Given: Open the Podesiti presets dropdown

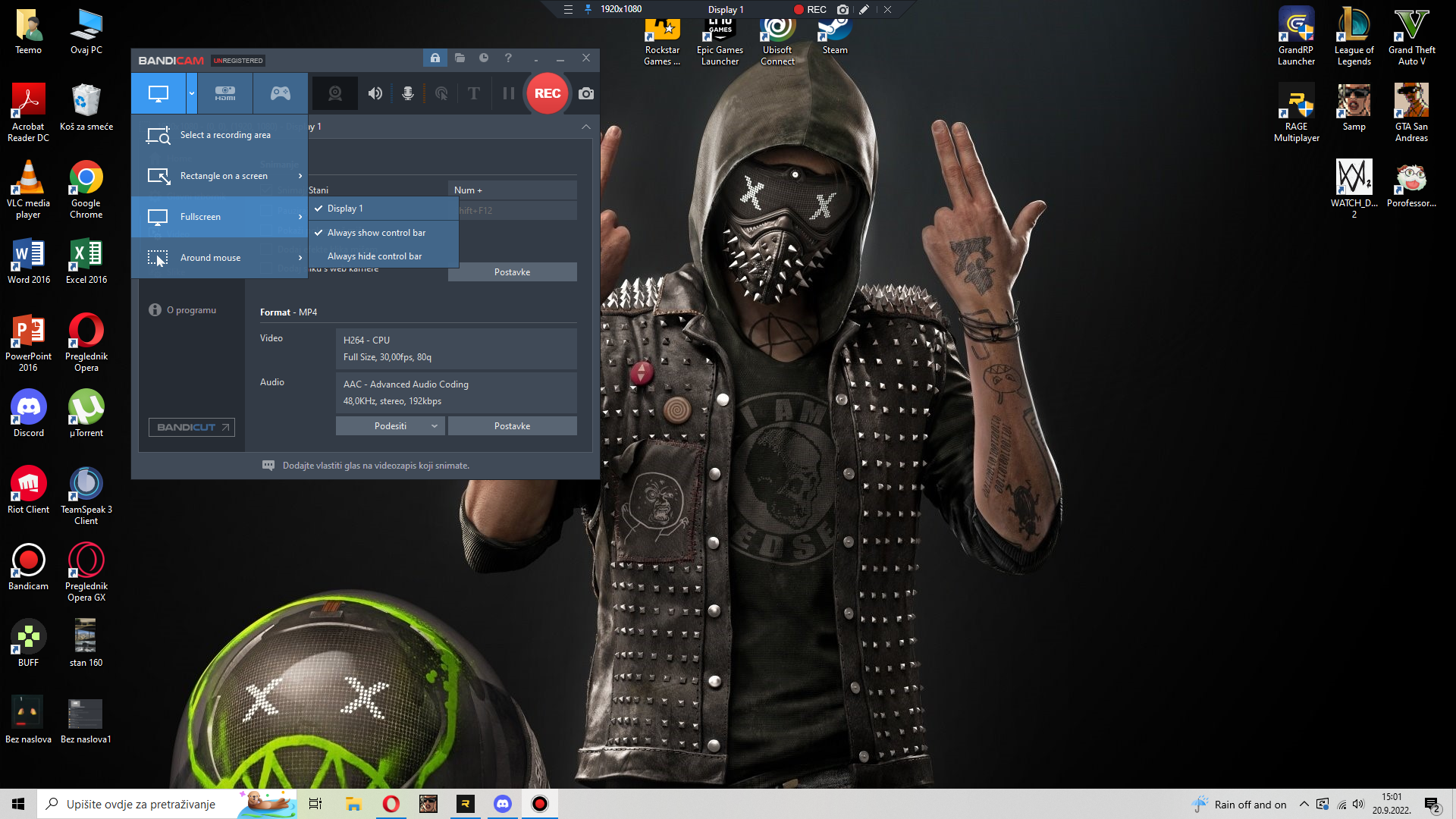Looking at the screenshot, I should (x=391, y=426).
